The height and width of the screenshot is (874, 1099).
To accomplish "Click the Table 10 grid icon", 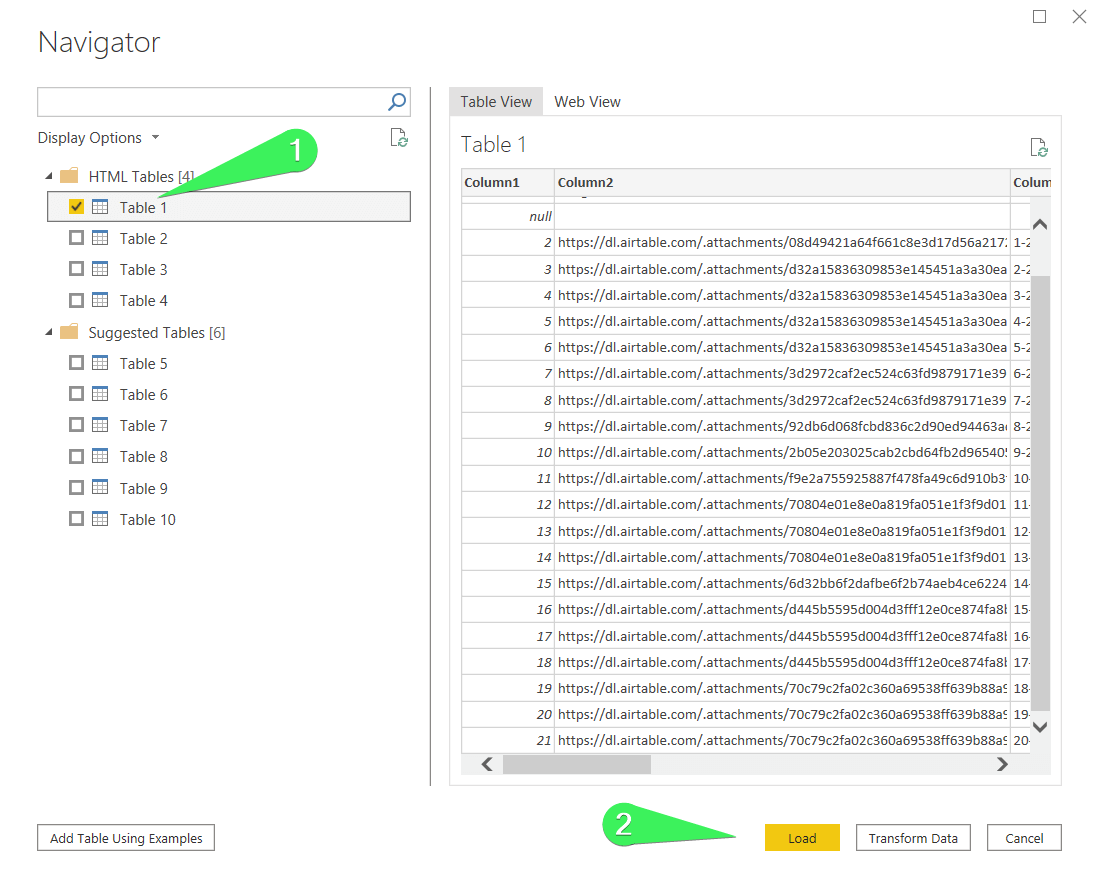I will (x=100, y=519).
